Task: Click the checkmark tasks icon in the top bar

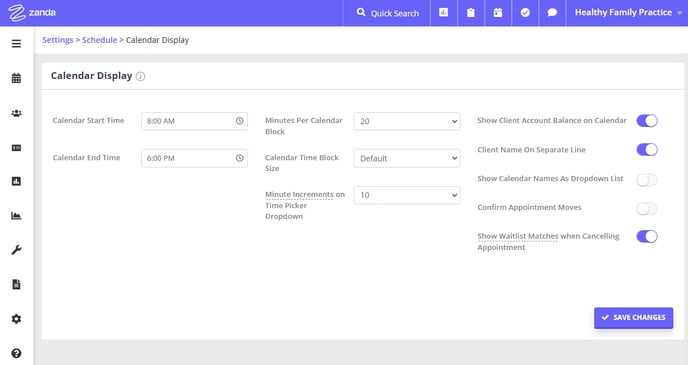Action: click(525, 13)
